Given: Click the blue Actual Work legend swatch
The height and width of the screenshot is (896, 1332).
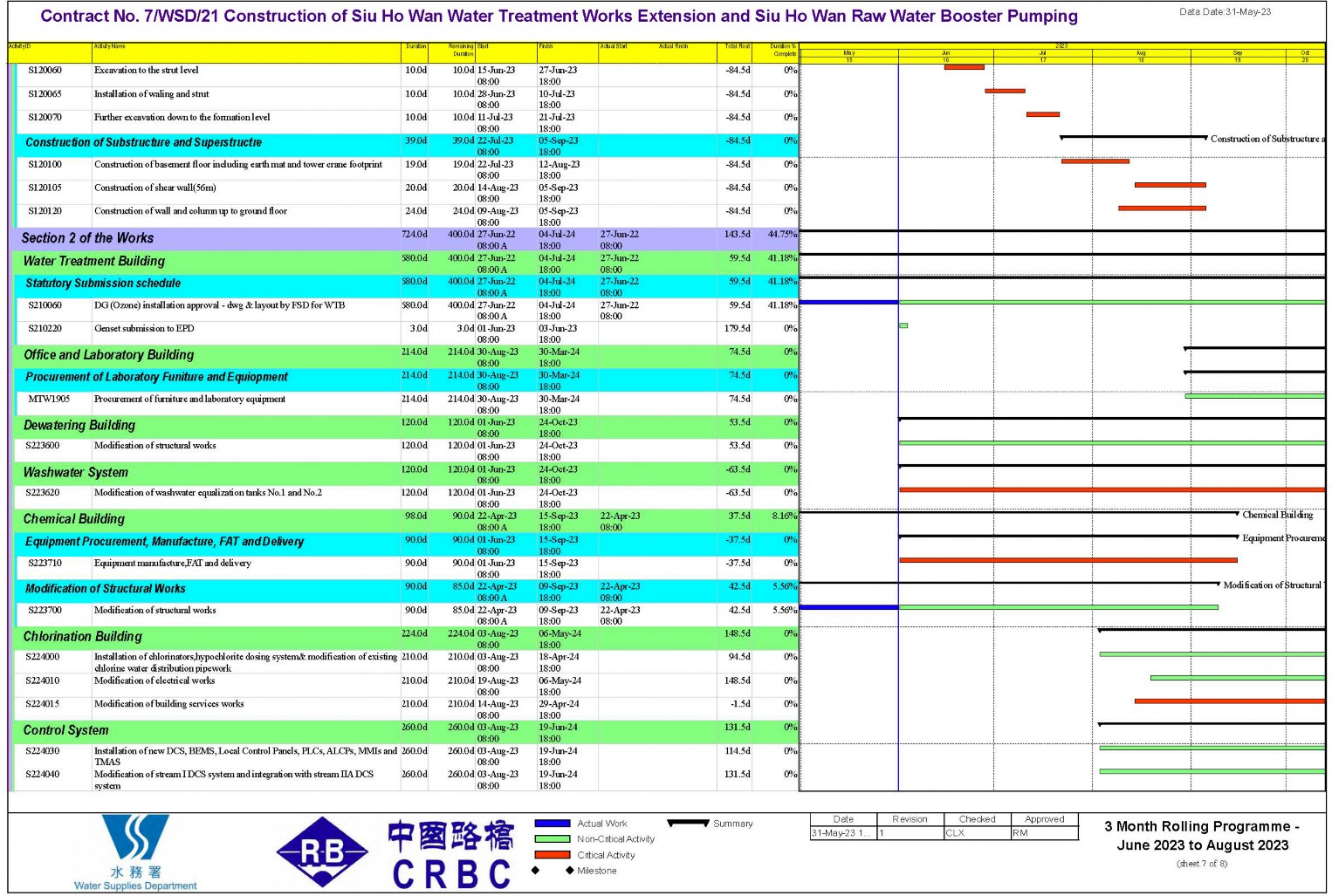Looking at the screenshot, I should tap(552, 824).
